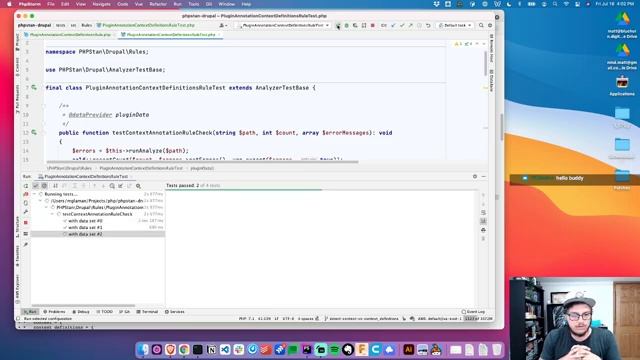Click the pin tab icon in Run sidebar
The image size is (640, 360).
point(26,244)
